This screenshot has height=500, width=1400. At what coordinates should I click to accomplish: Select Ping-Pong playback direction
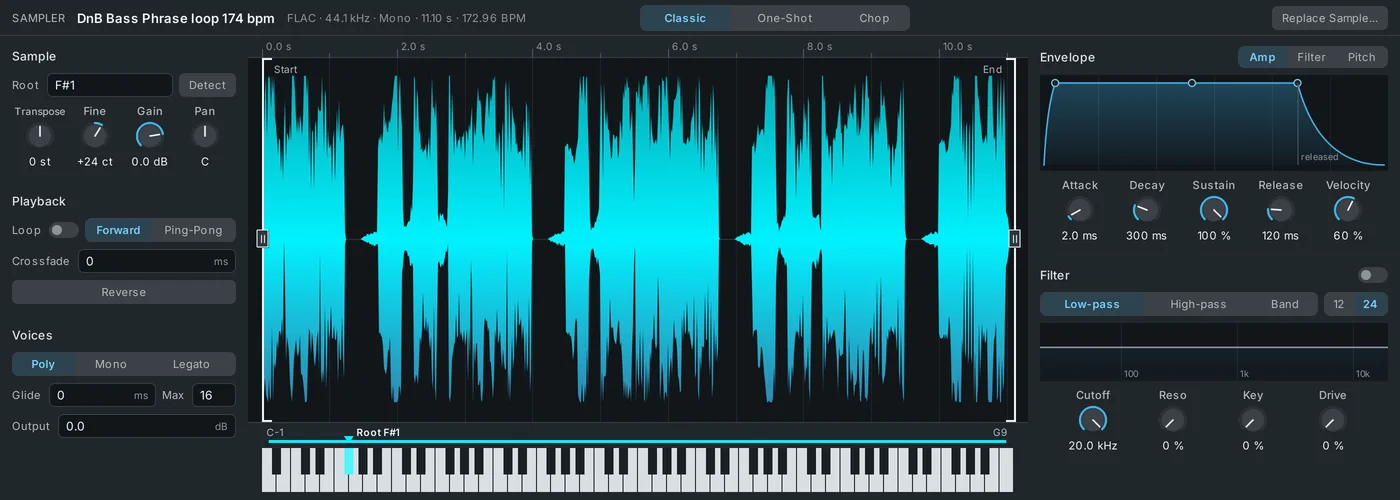pos(193,230)
